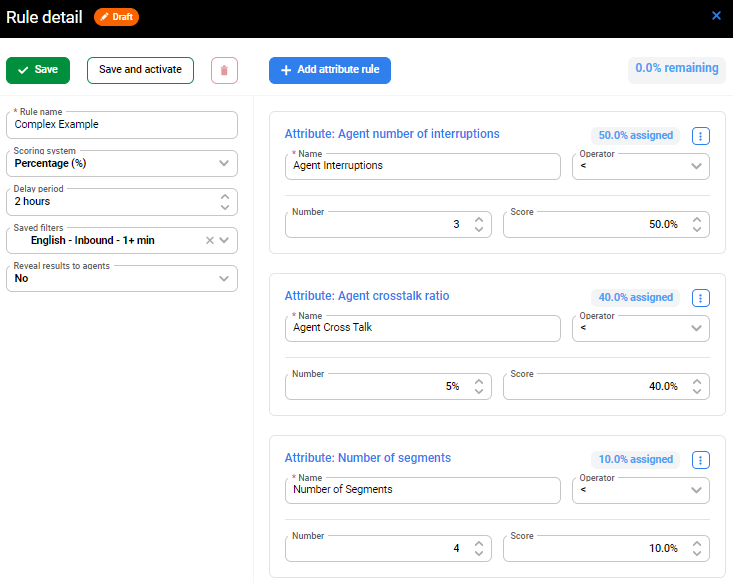Screen dimensions: 733x583
Task: Open Operator dropdown for Agent Cross Talk
Action: point(696,328)
